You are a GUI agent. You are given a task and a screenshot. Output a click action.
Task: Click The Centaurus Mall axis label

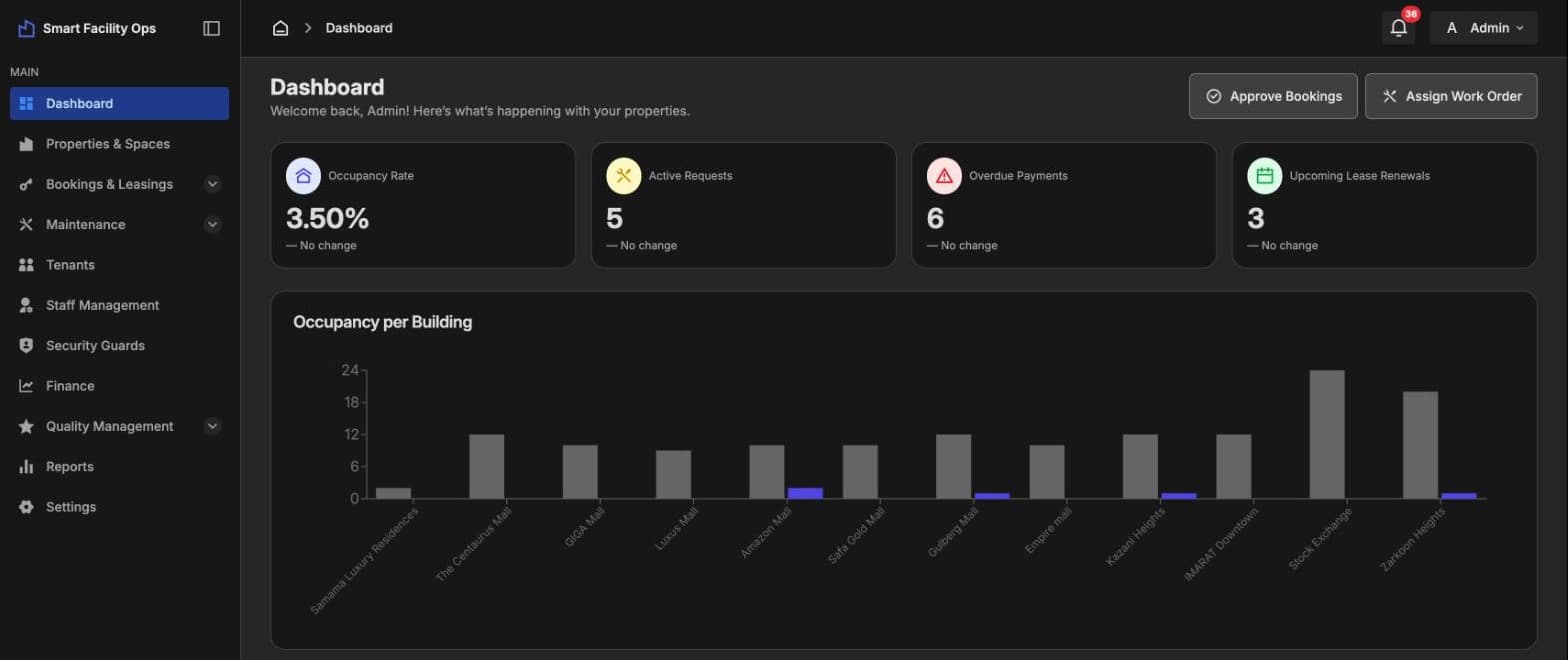[x=473, y=544]
